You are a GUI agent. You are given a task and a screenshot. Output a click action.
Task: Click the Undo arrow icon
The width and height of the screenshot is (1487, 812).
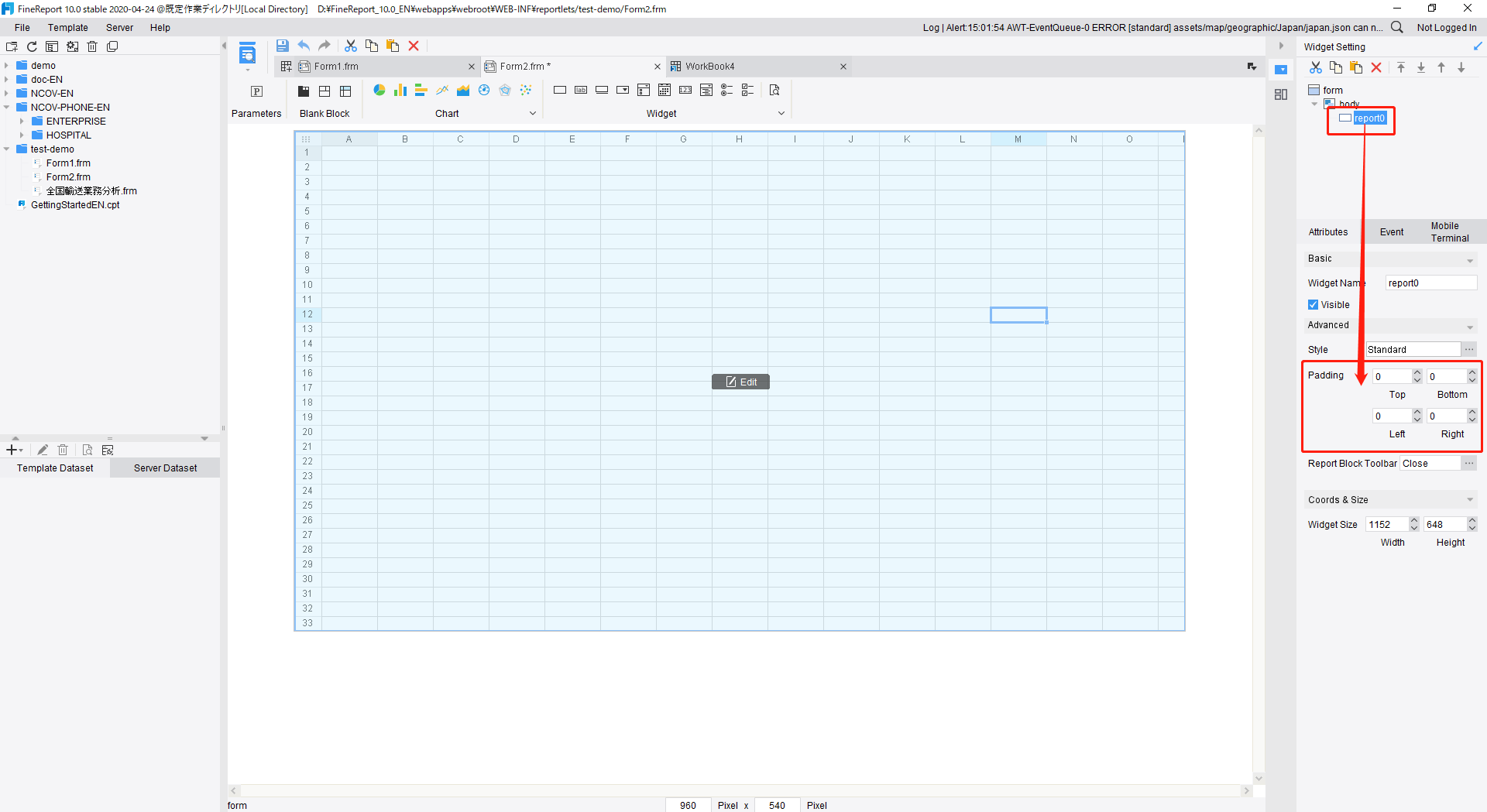pyautogui.click(x=304, y=46)
